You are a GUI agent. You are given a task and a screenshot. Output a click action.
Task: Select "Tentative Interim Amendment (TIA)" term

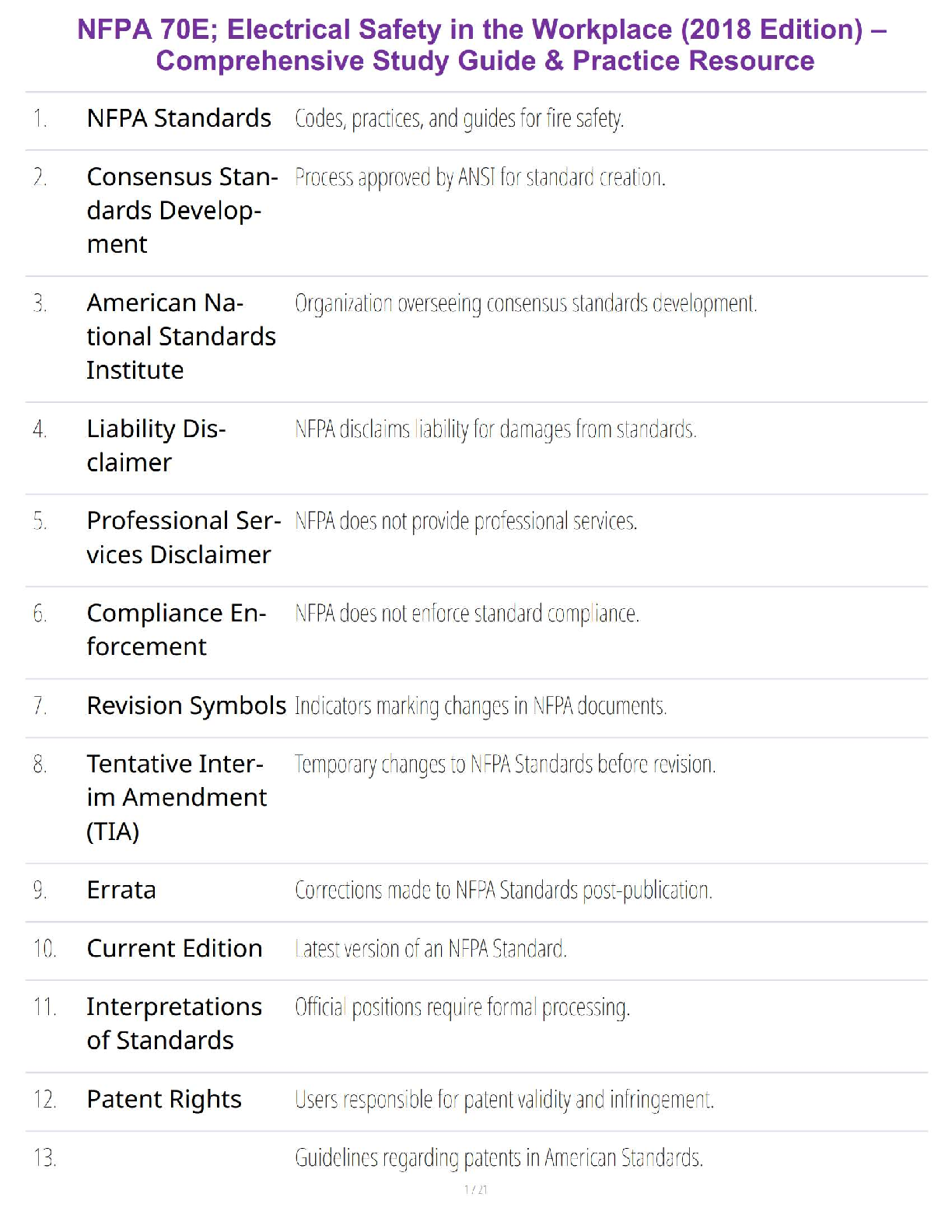click(x=176, y=797)
